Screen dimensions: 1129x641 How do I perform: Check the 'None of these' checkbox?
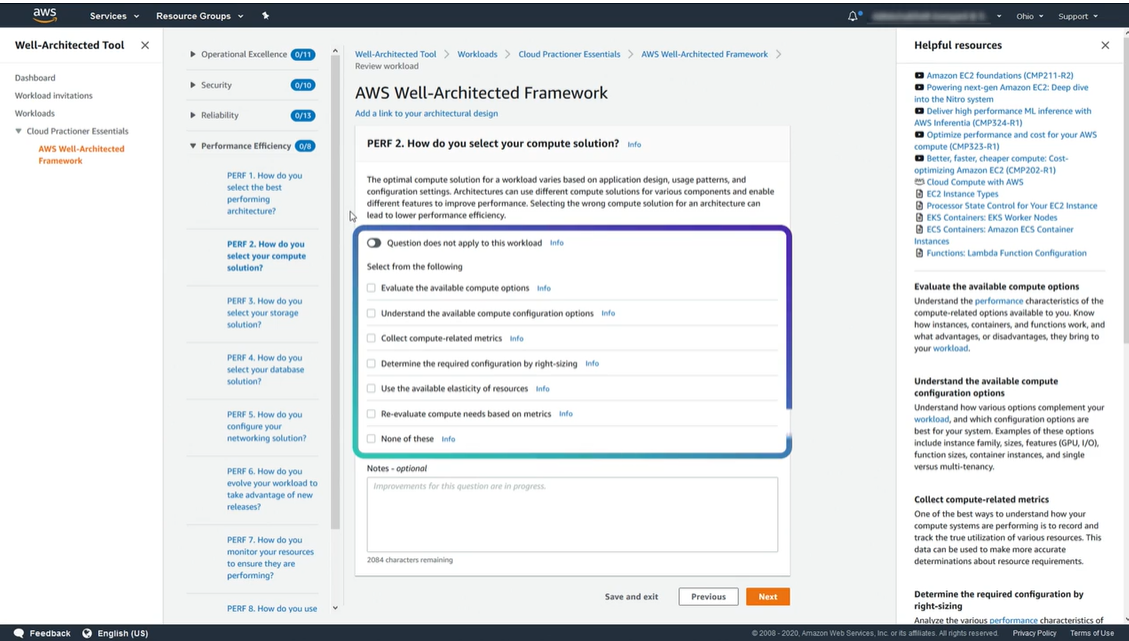pos(372,439)
